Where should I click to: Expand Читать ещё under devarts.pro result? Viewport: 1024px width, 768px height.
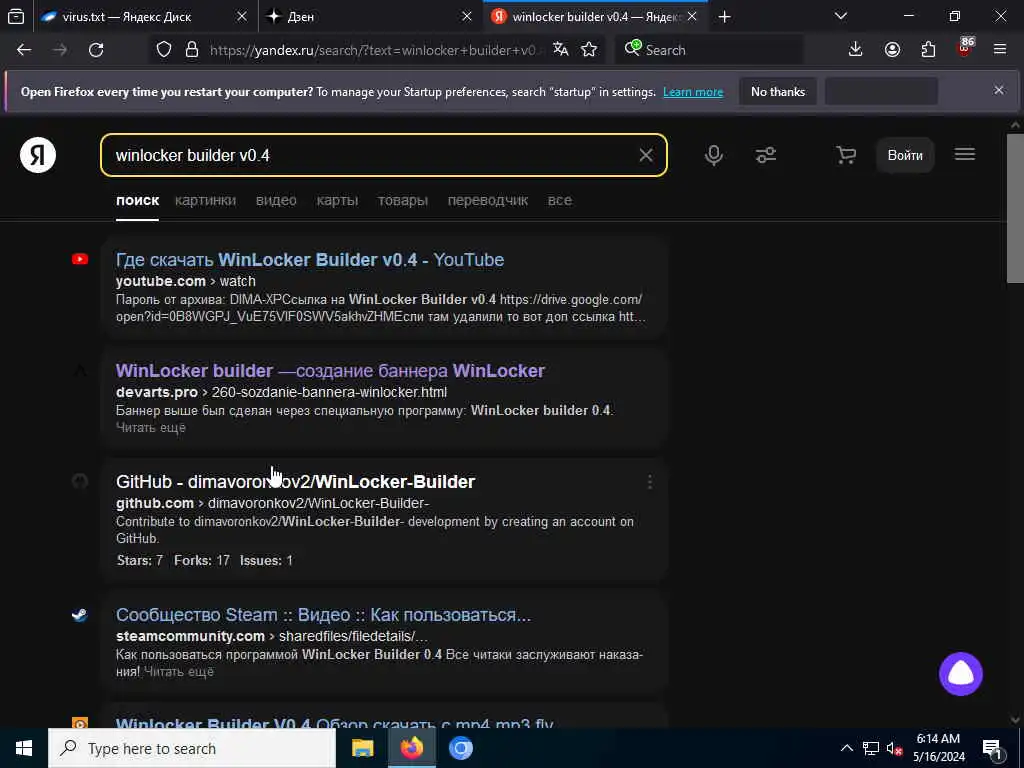pyautogui.click(x=150, y=428)
